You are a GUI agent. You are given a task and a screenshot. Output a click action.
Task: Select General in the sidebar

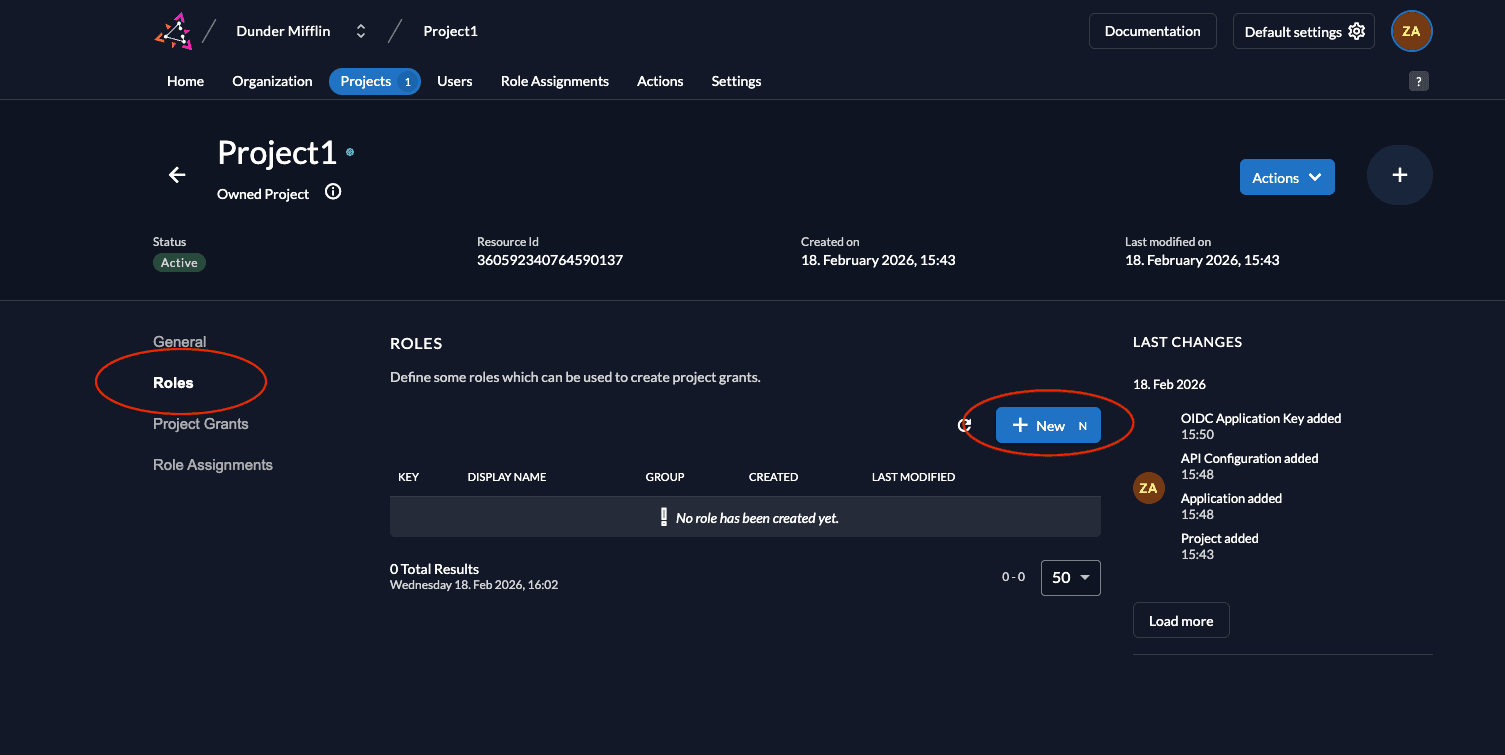[x=179, y=342]
